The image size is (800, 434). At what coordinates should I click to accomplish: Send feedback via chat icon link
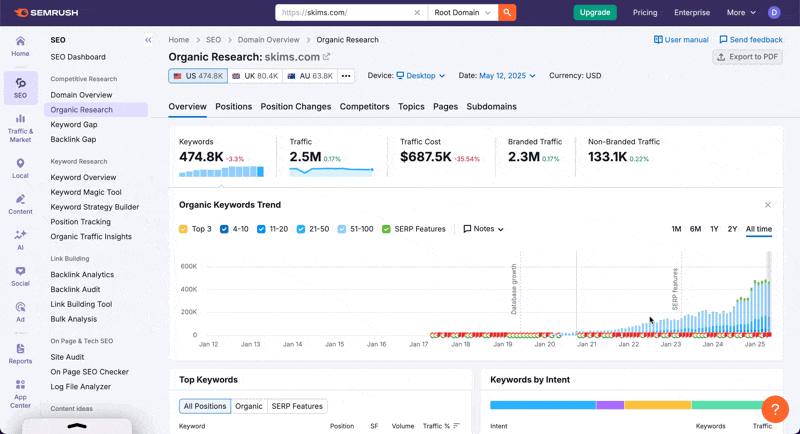click(x=751, y=40)
